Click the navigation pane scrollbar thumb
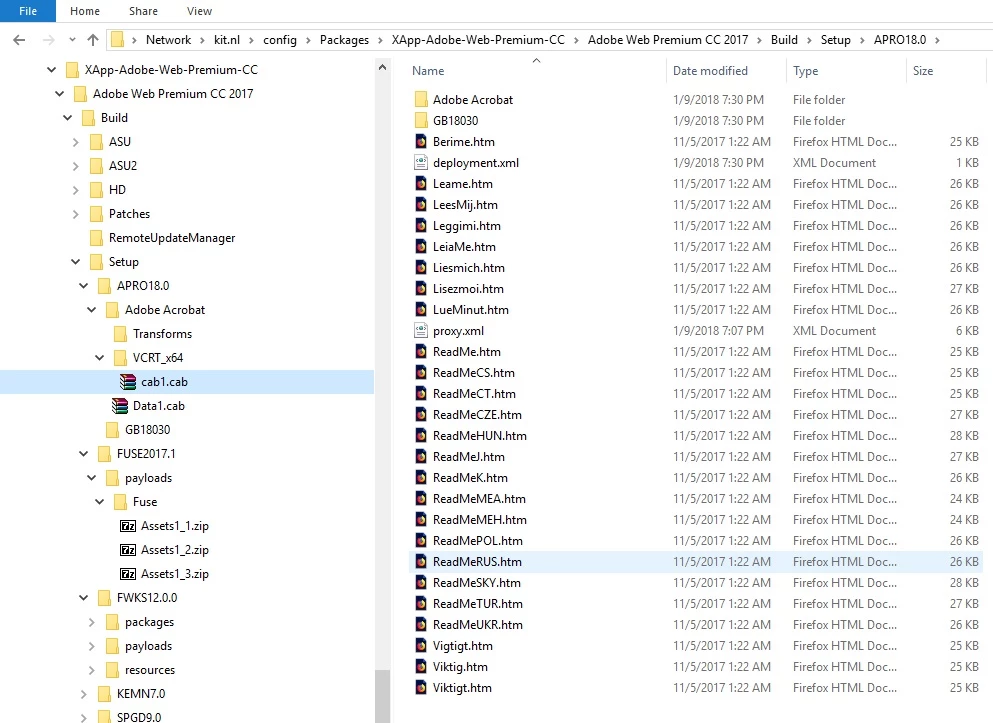 (383, 696)
